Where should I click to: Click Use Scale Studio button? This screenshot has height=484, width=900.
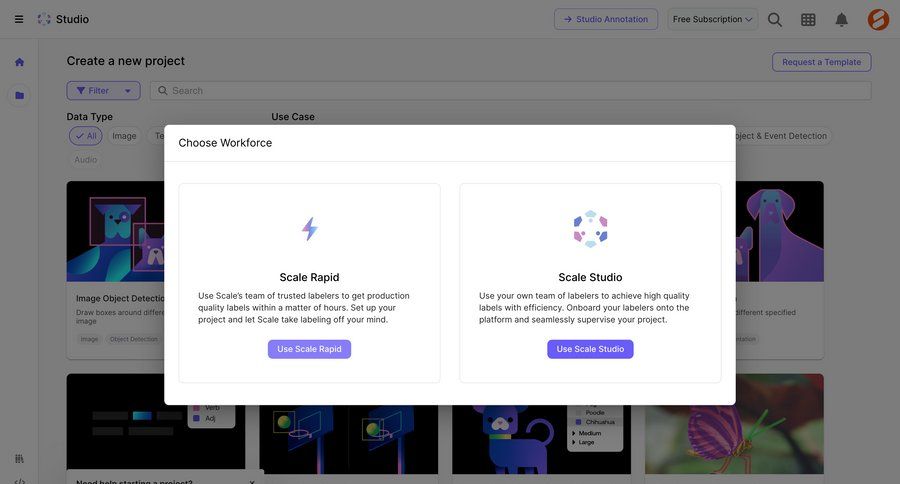(x=590, y=349)
